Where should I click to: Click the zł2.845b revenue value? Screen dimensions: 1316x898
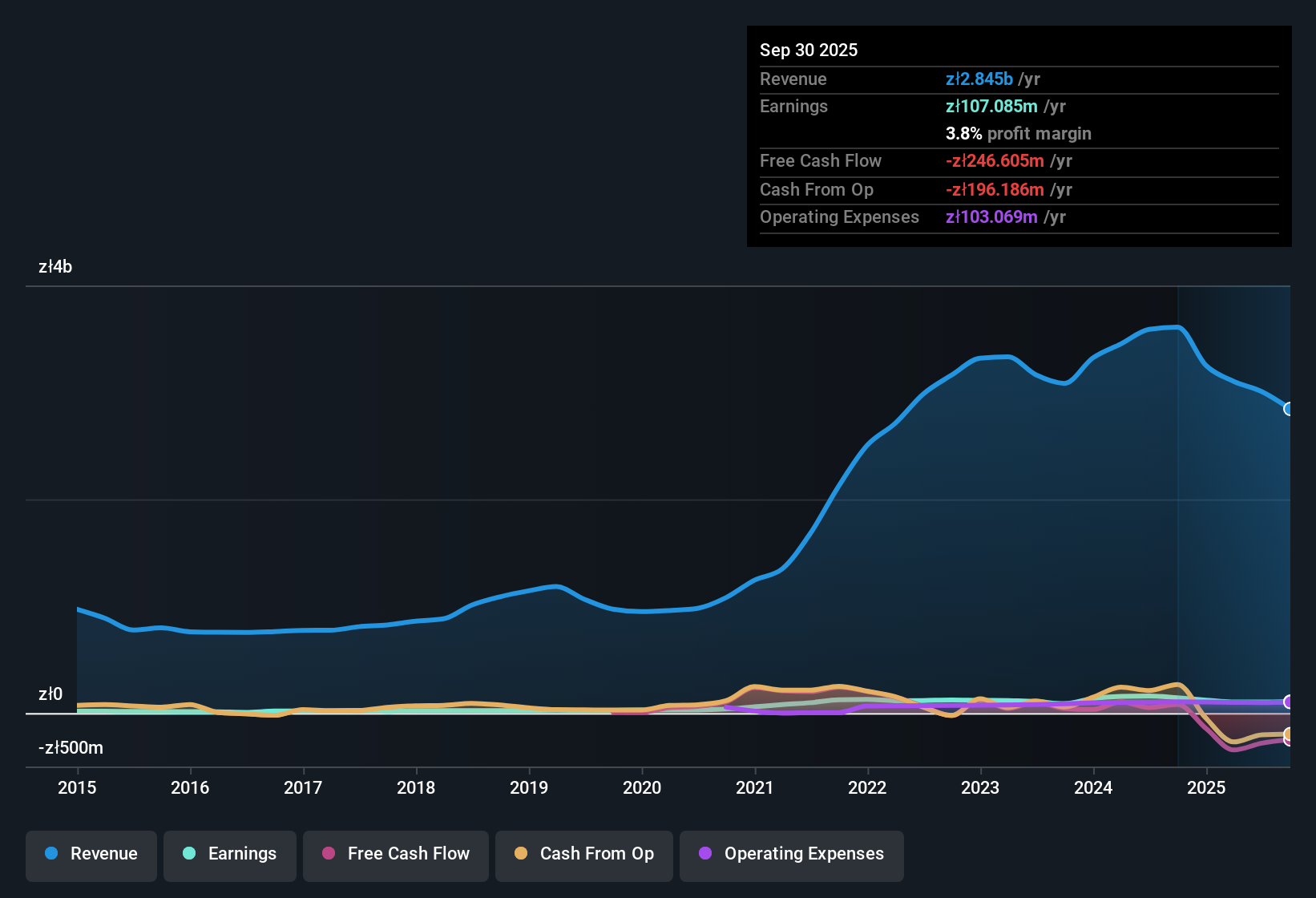979,79
